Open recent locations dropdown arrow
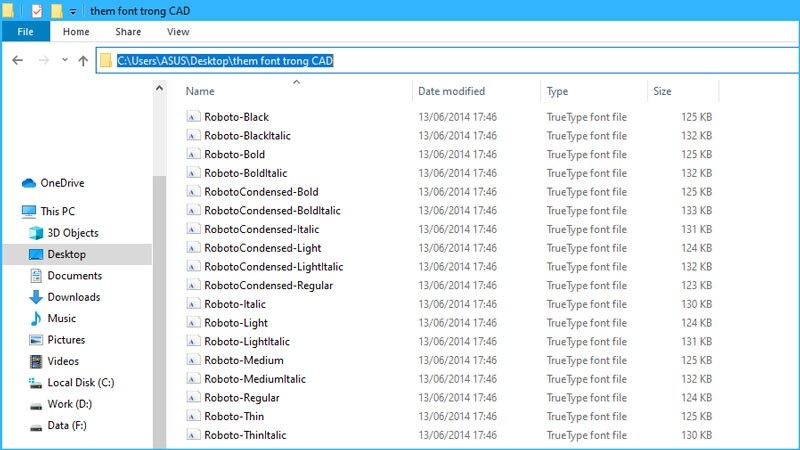 click(65, 60)
